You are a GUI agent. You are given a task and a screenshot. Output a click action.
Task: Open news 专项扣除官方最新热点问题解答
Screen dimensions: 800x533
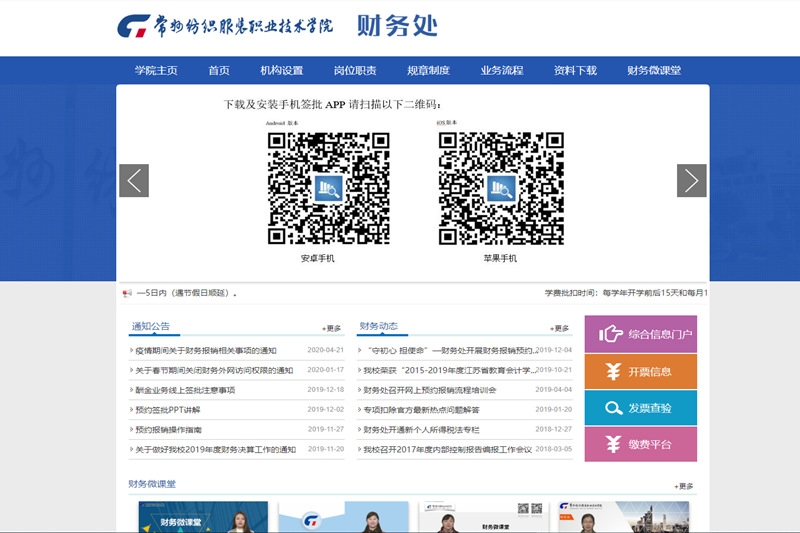(421, 410)
